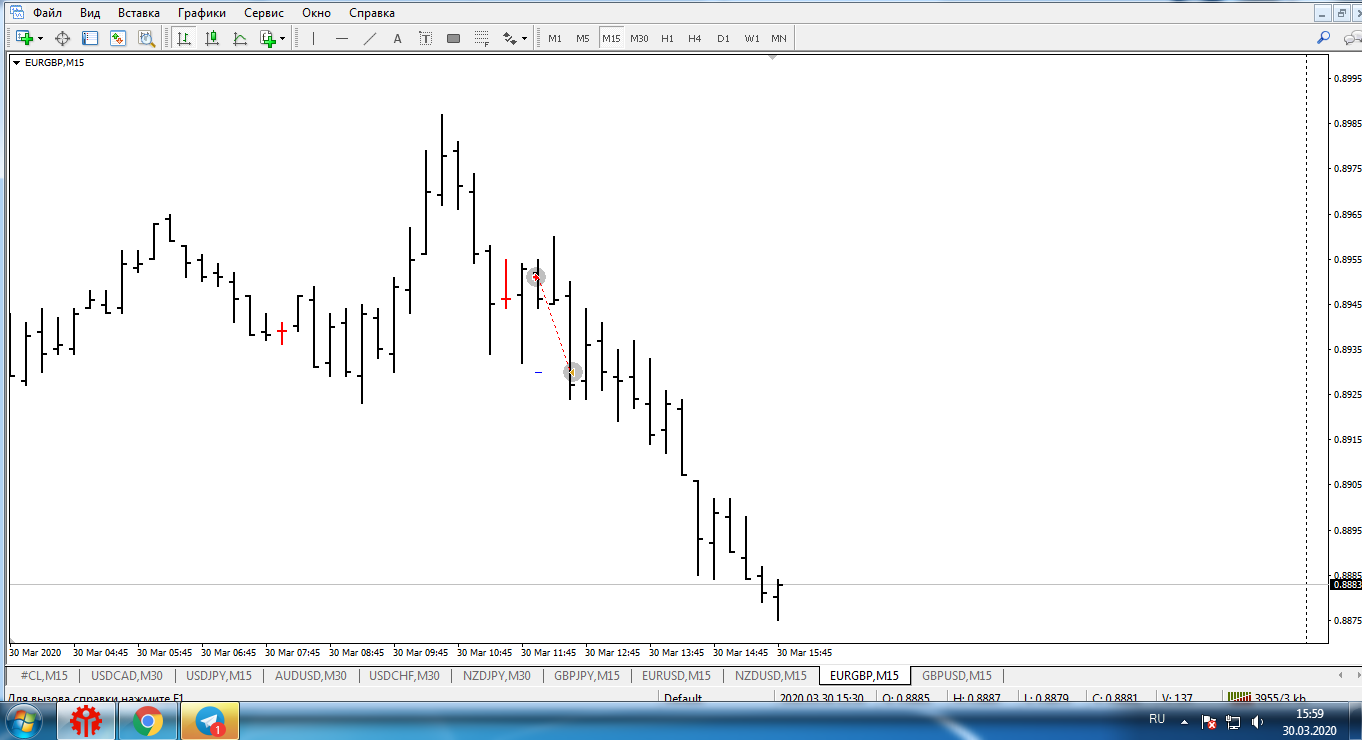This screenshot has width=1362, height=740.
Task: Switch to the GBPUSD,M15 chart tab
Action: coord(956,675)
